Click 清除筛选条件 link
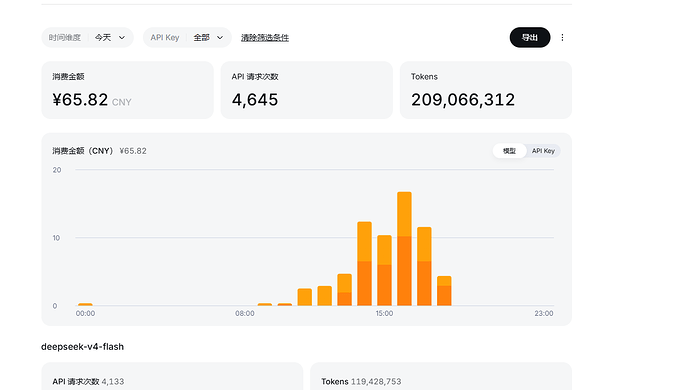 click(x=265, y=38)
